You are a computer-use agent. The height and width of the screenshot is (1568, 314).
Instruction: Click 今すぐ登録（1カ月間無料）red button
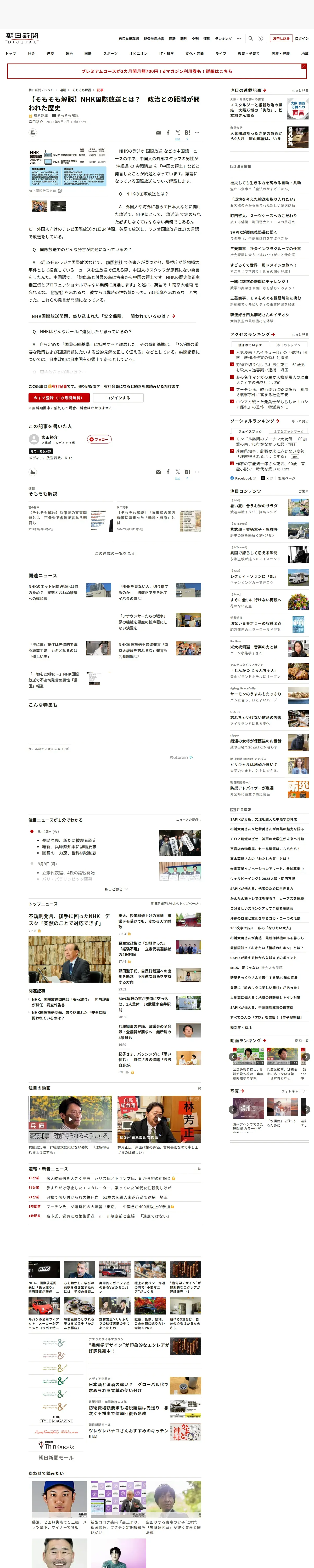(59, 398)
